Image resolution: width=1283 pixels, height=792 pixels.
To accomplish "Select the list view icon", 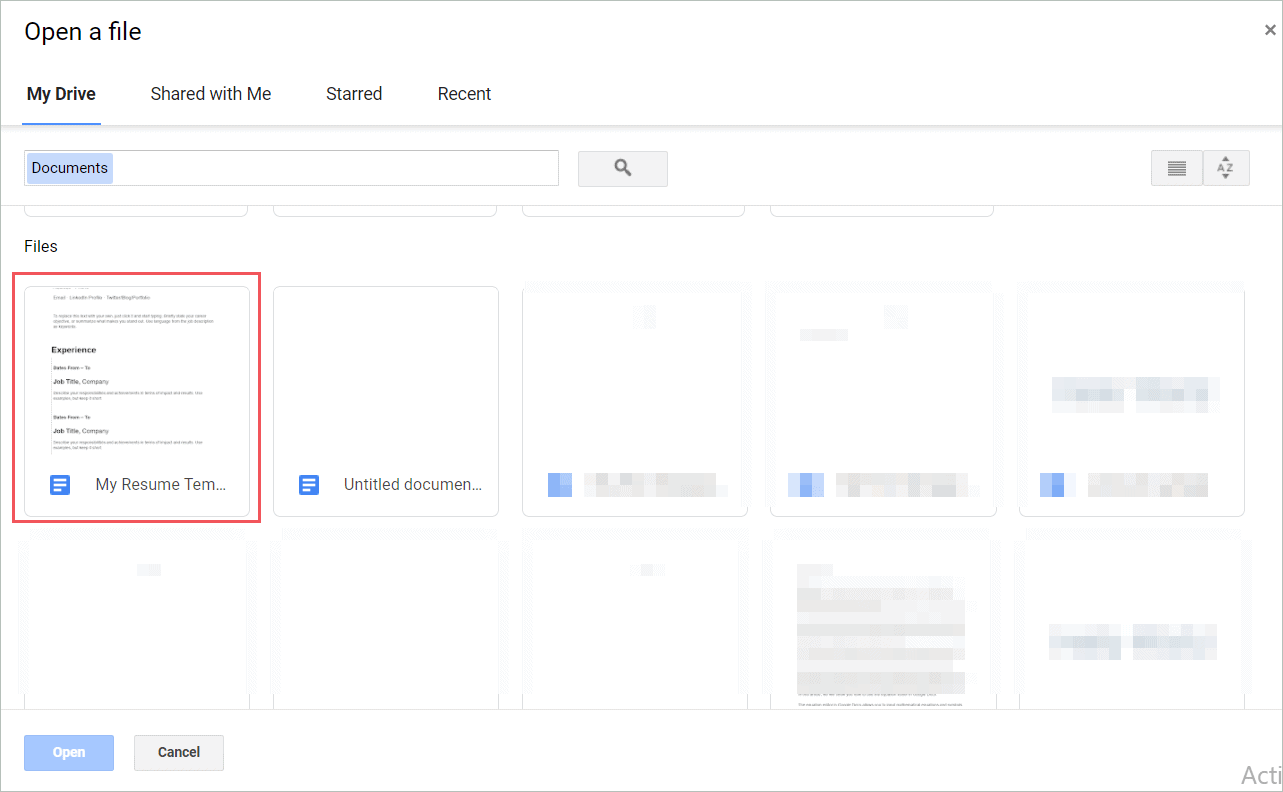I will click(x=1176, y=168).
